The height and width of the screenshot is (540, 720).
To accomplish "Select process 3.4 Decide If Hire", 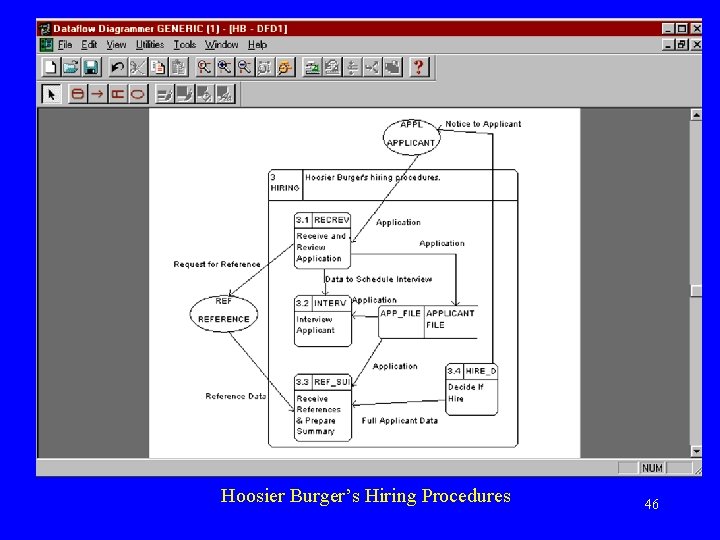I will (472, 389).
